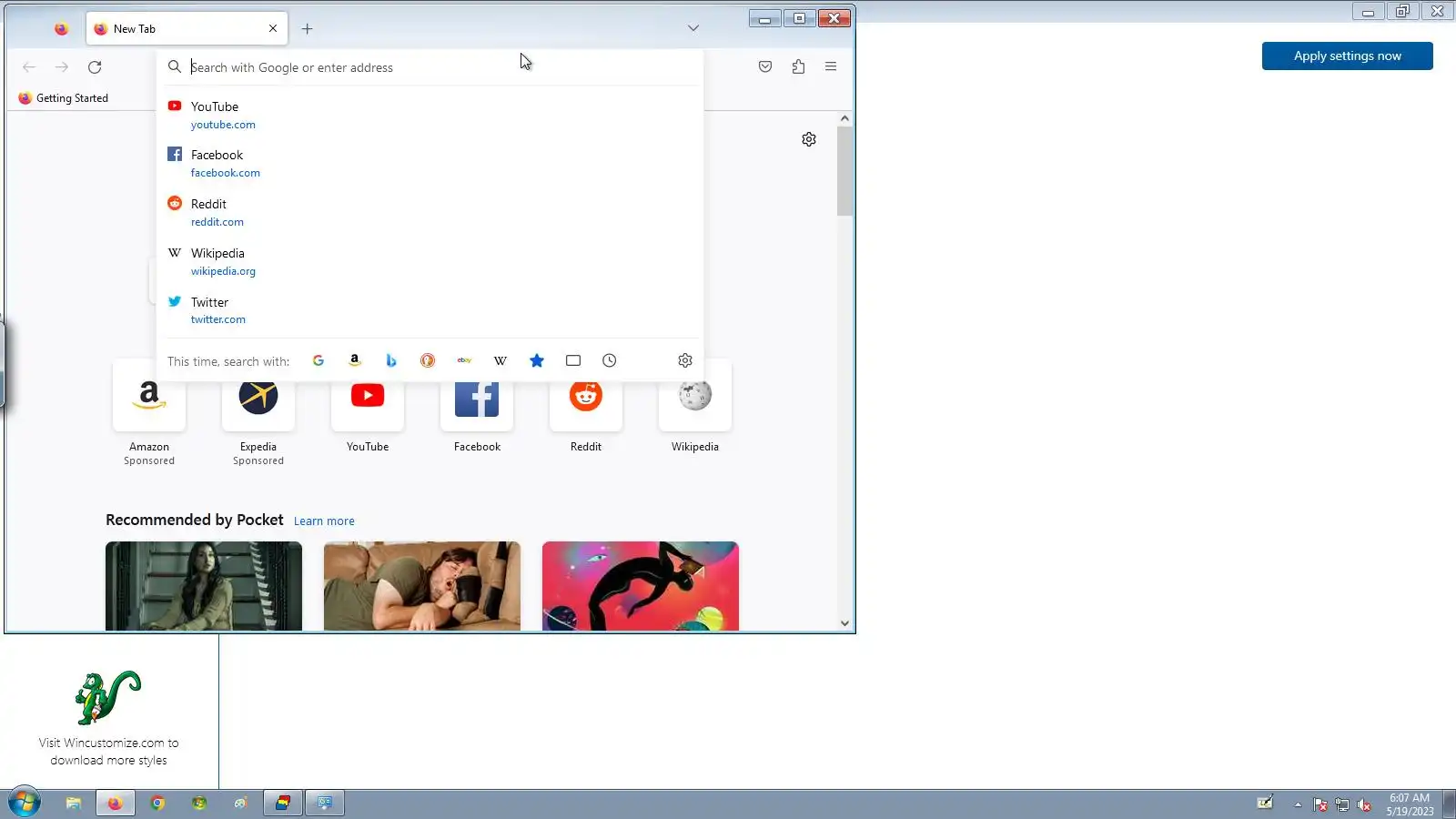Click the multicolored windows taskbar app button
This screenshot has width=1456, height=819.
click(x=283, y=804)
